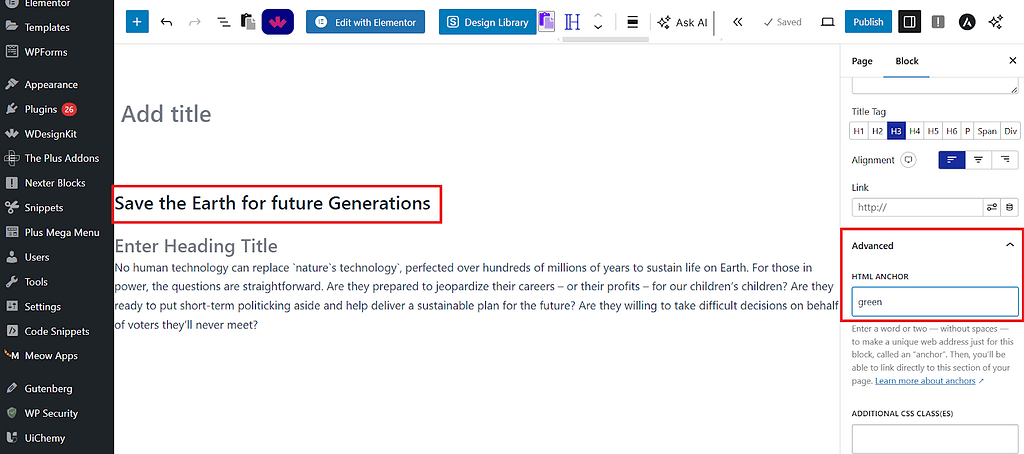Undo the last change

pos(166,22)
